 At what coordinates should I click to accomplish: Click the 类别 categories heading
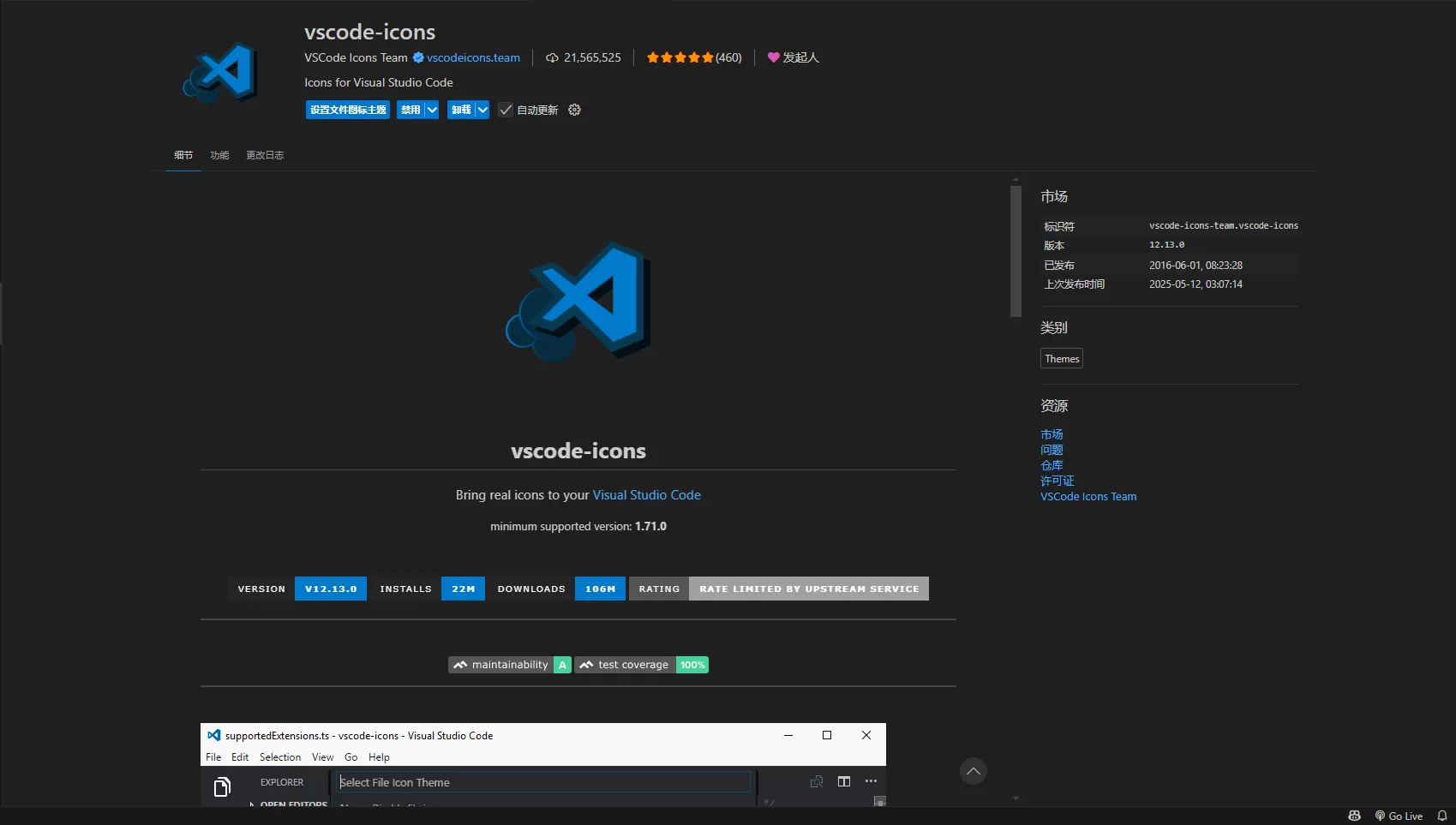(x=1054, y=327)
